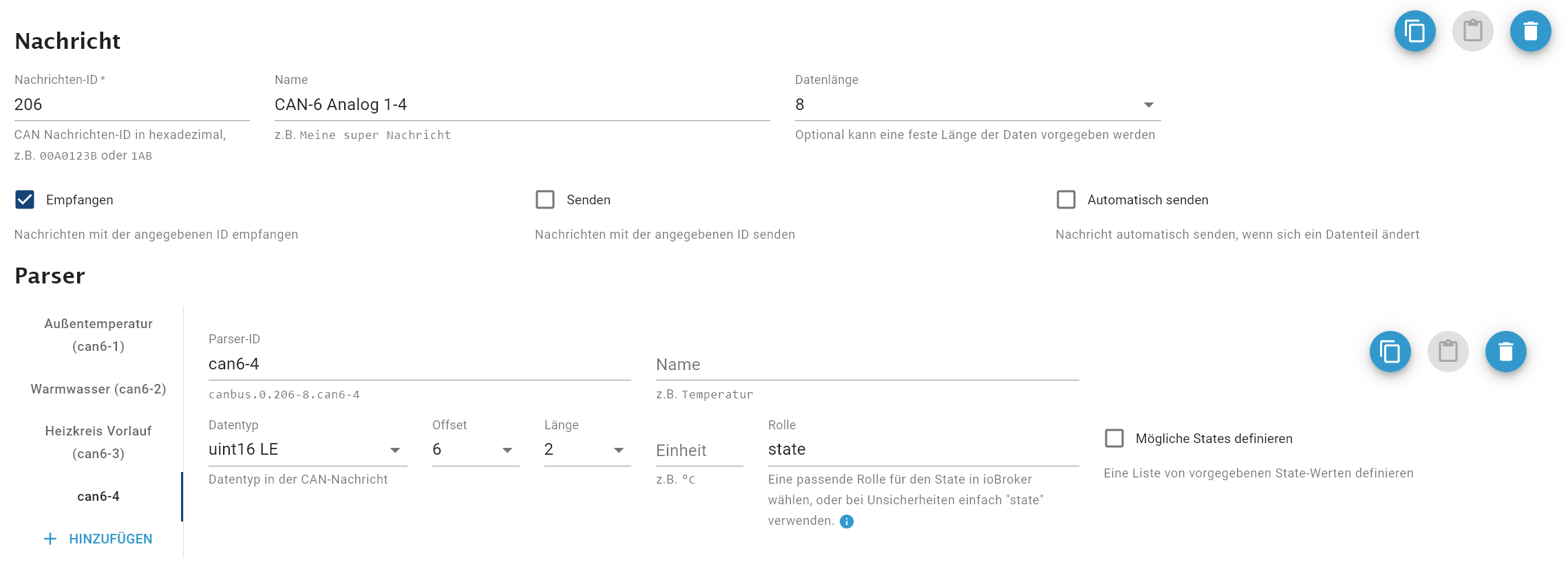Open the Offset dropdown
Screen dimensions: 1568x571
pyautogui.click(x=475, y=449)
